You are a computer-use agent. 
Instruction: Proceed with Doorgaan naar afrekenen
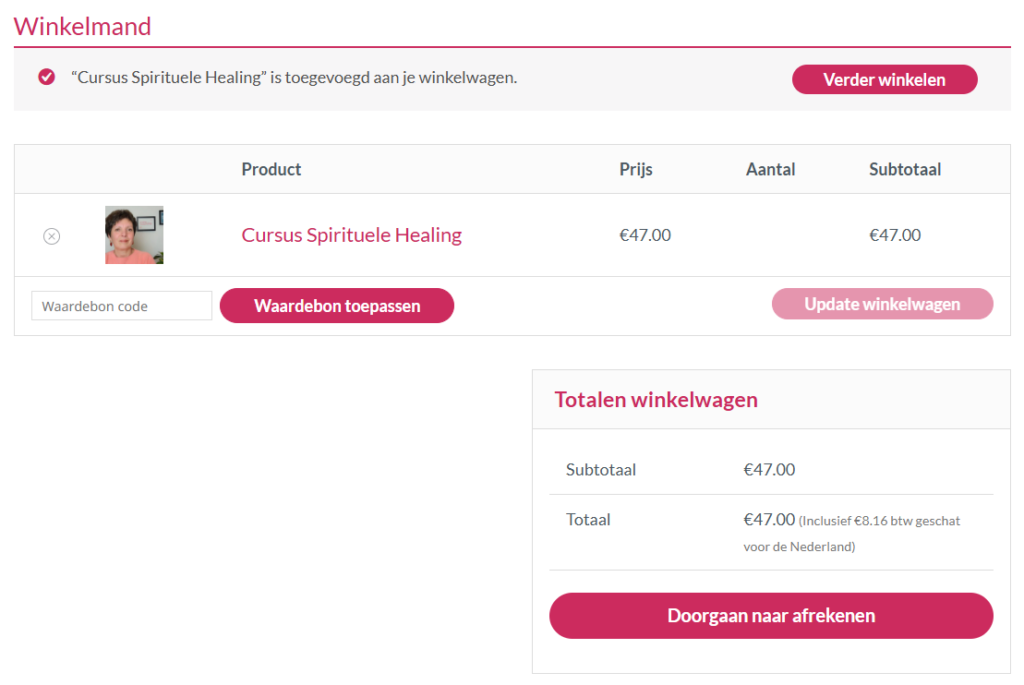(771, 616)
